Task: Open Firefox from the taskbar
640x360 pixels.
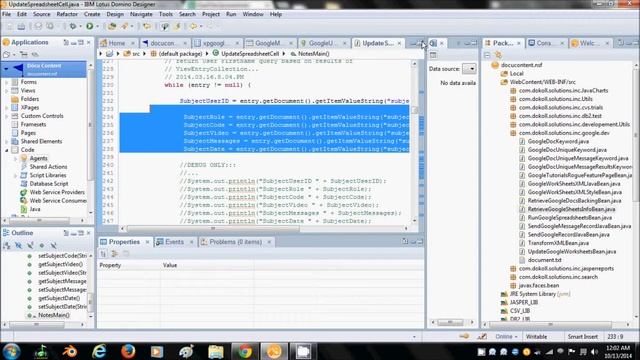Action: point(128,351)
